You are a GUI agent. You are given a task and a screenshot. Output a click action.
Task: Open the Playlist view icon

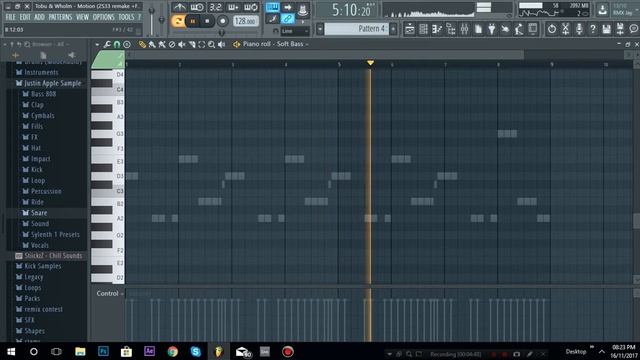[409, 29]
